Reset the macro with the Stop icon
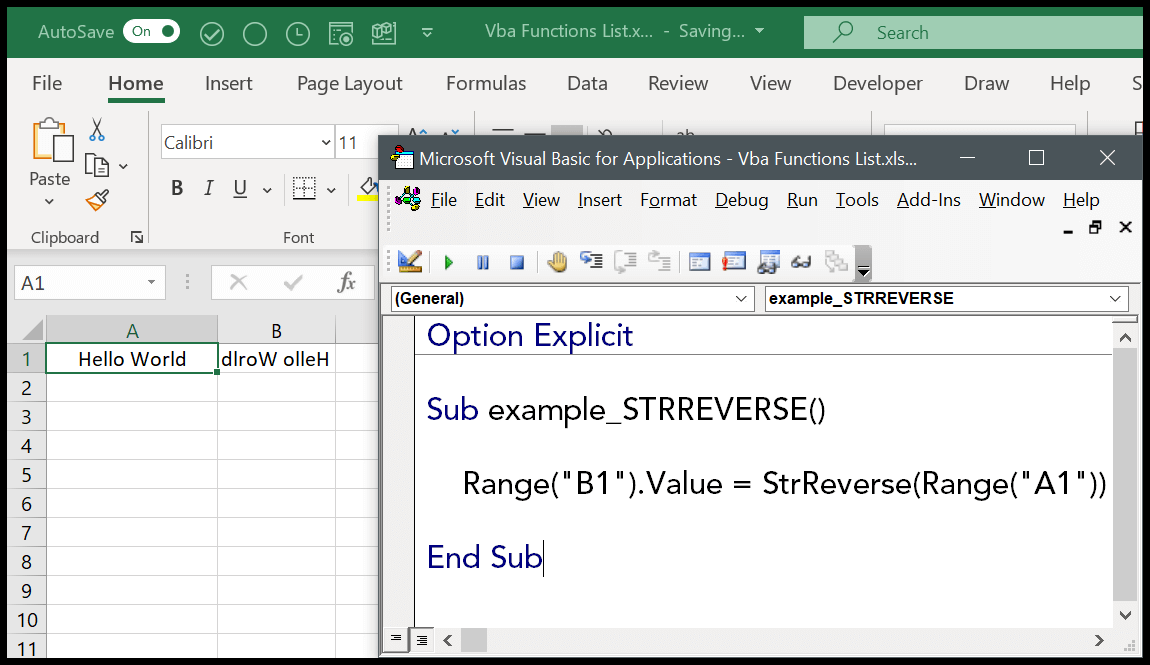 click(x=516, y=261)
